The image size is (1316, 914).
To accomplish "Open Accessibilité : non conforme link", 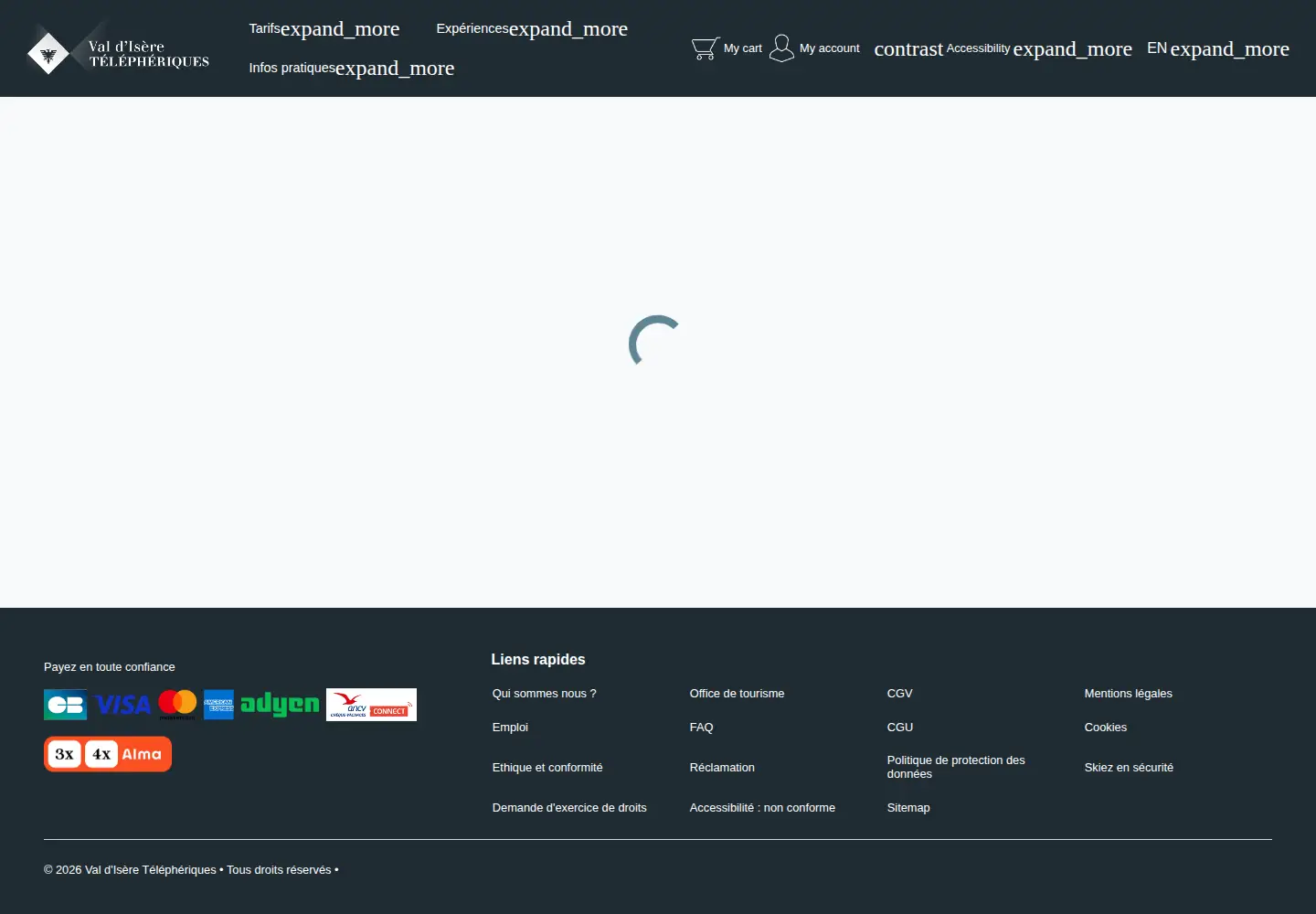I will coord(762,808).
